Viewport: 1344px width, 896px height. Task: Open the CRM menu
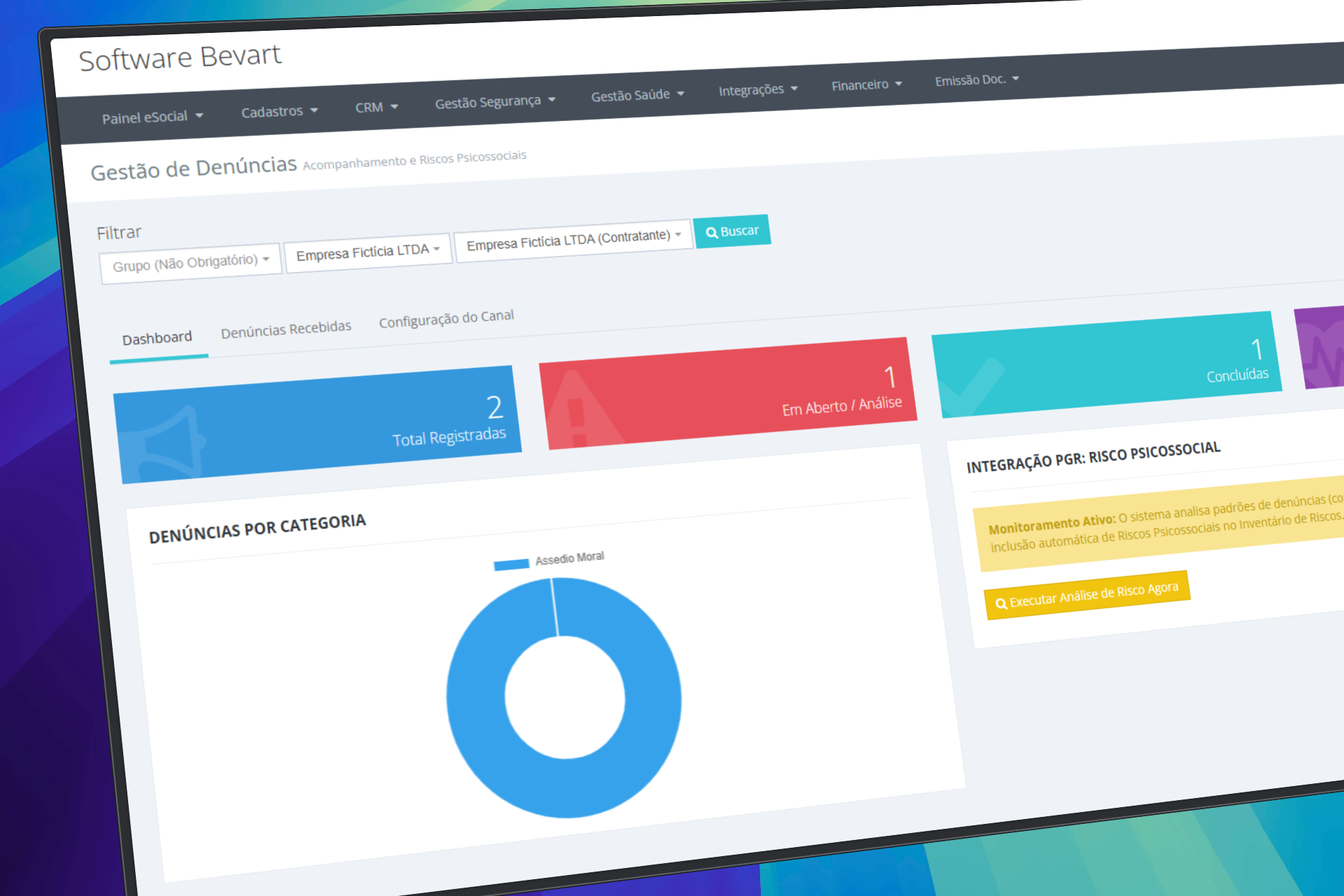(x=376, y=107)
